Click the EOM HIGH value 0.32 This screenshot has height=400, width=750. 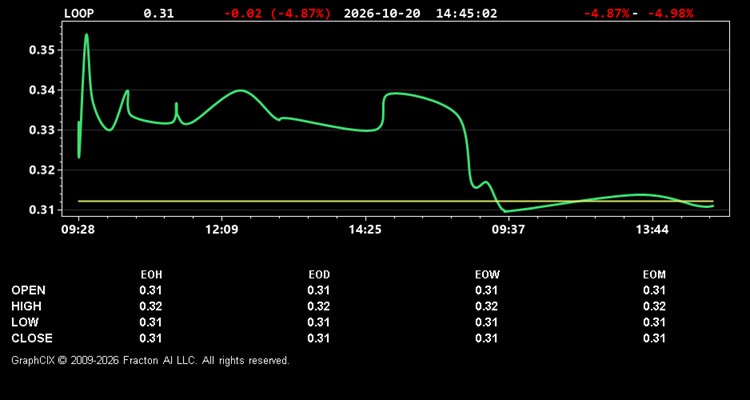click(654, 306)
